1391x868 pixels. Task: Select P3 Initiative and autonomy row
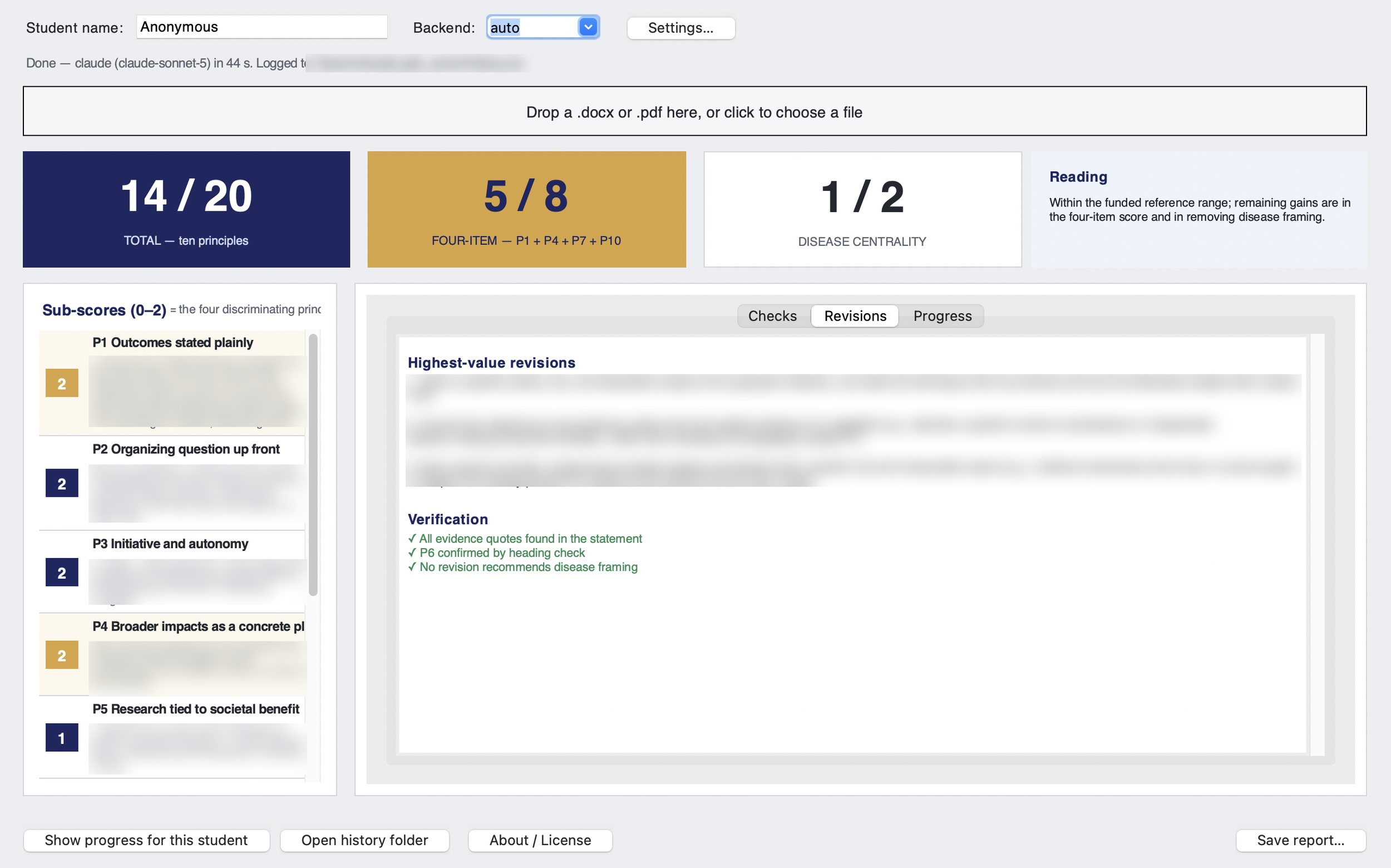tap(172, 571)
